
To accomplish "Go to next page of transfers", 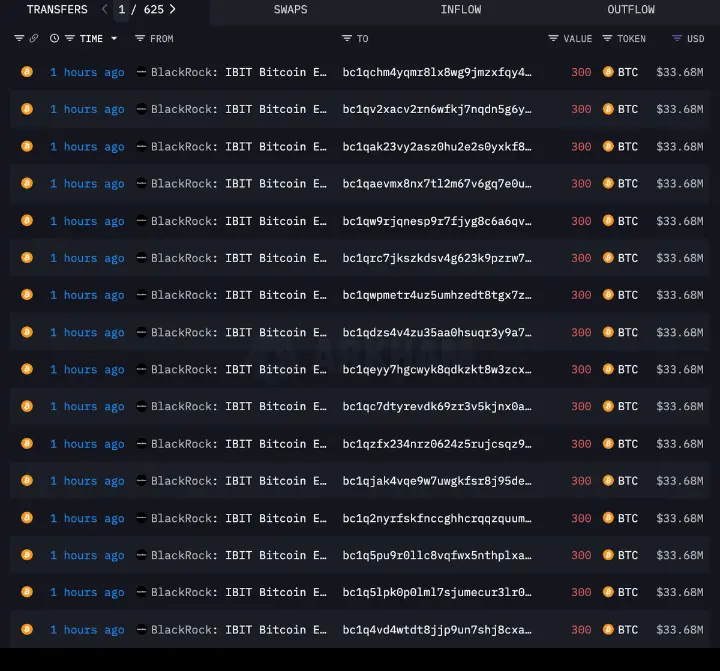I will coord(173,9).
